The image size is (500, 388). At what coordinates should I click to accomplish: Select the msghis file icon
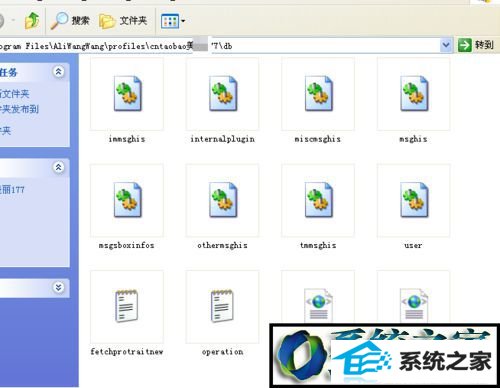pyautogui.click(x=414, y=94)
